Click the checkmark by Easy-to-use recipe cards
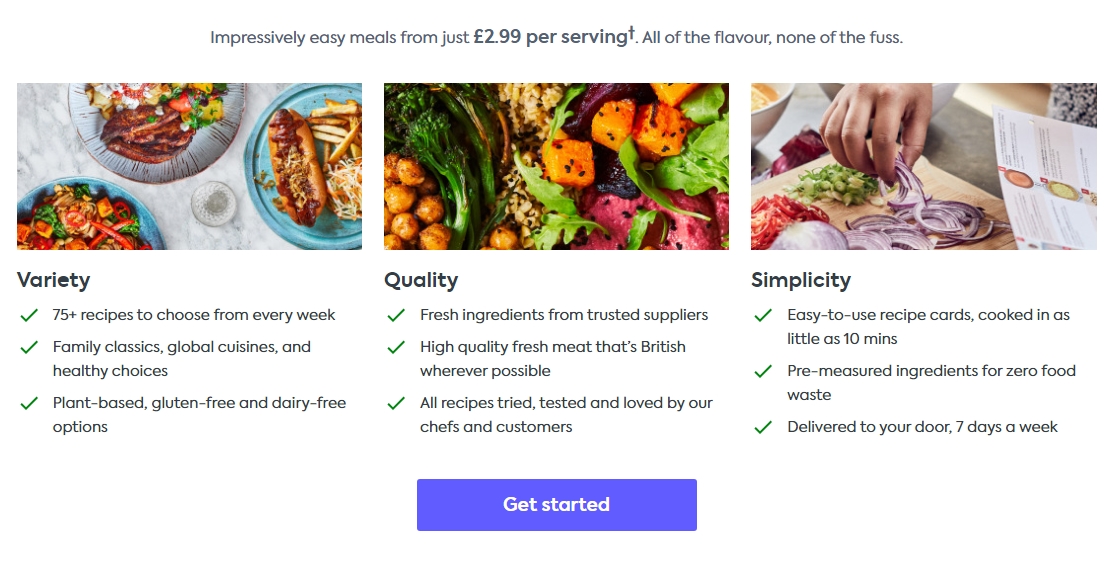The image size is (1113, 565). click(763, 315)
